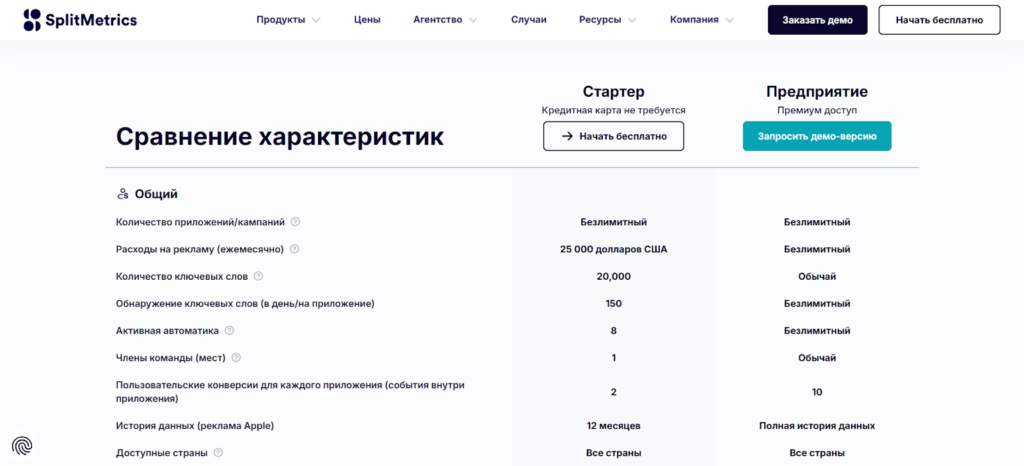The width and height of the screenshot is (1024, 466).
Task: Click the Сравнение характеристик heading
Action: pos(280,137)
